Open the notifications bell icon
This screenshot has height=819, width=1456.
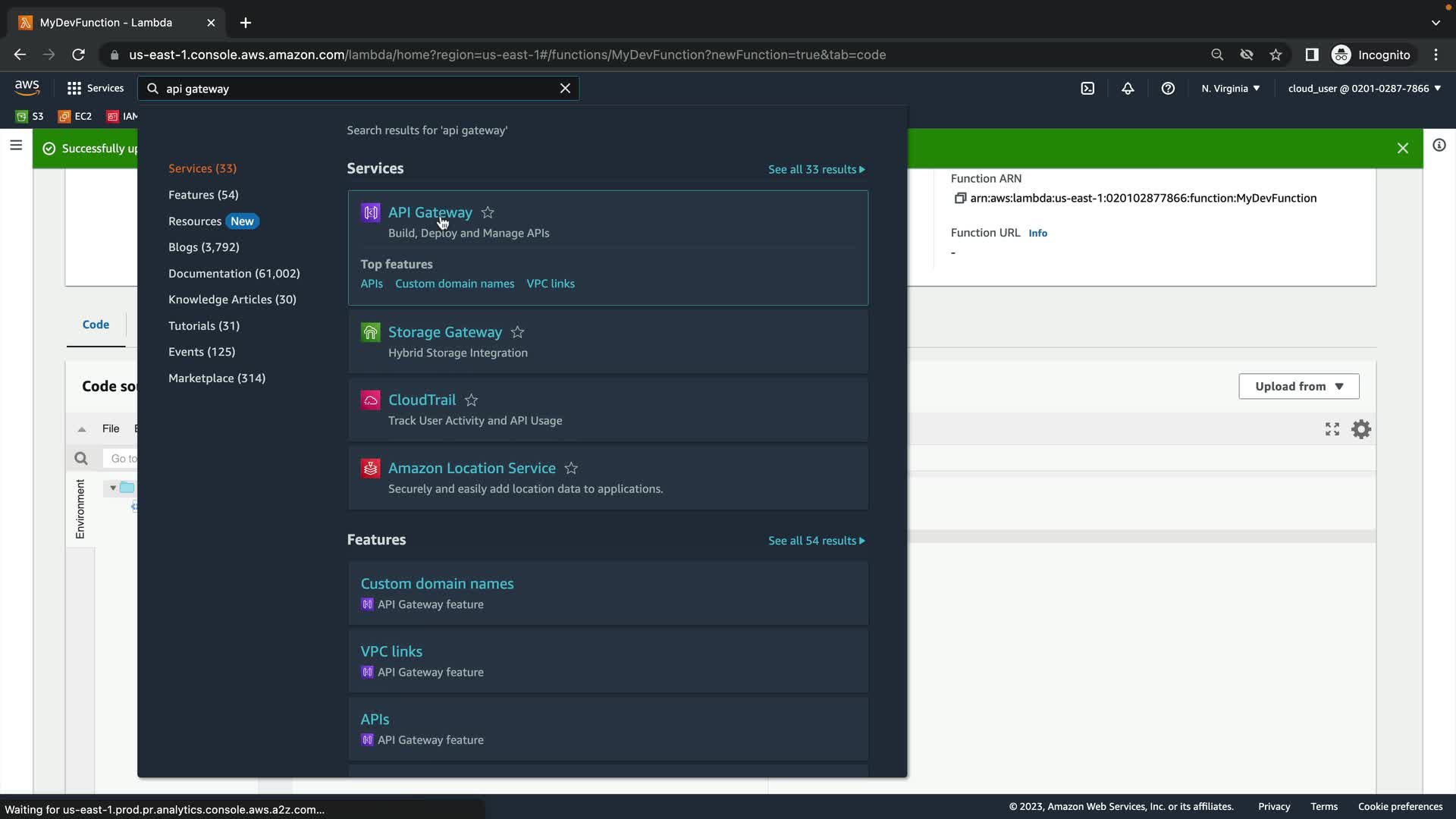tap(1128, 89)
